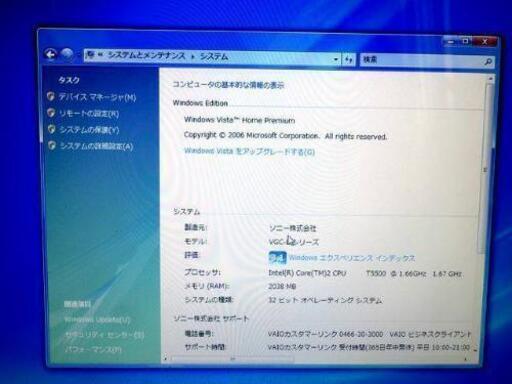Click the 2038 MB memory value

click(x=282, y=287)
